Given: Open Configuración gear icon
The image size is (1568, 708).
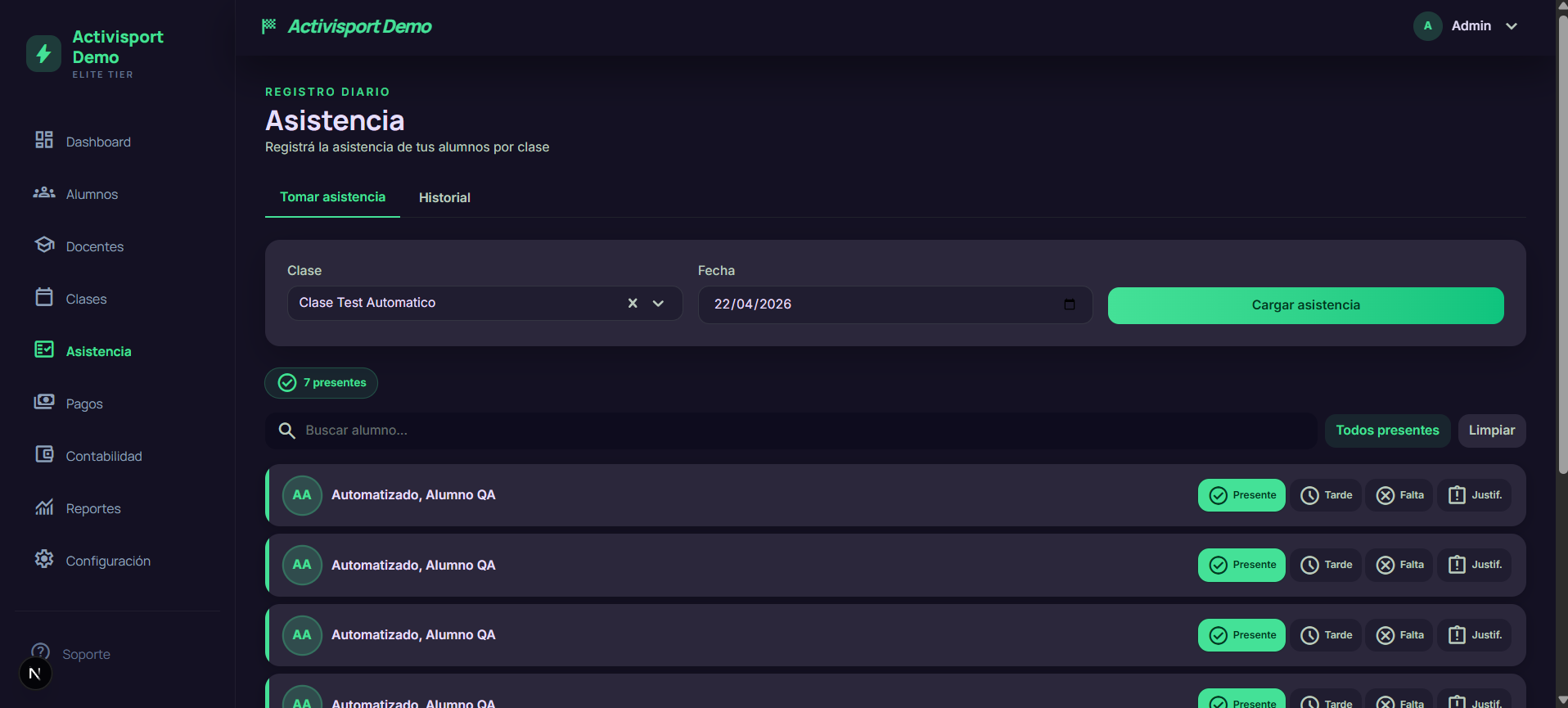Looking at the screenshot, I should 44,559.
